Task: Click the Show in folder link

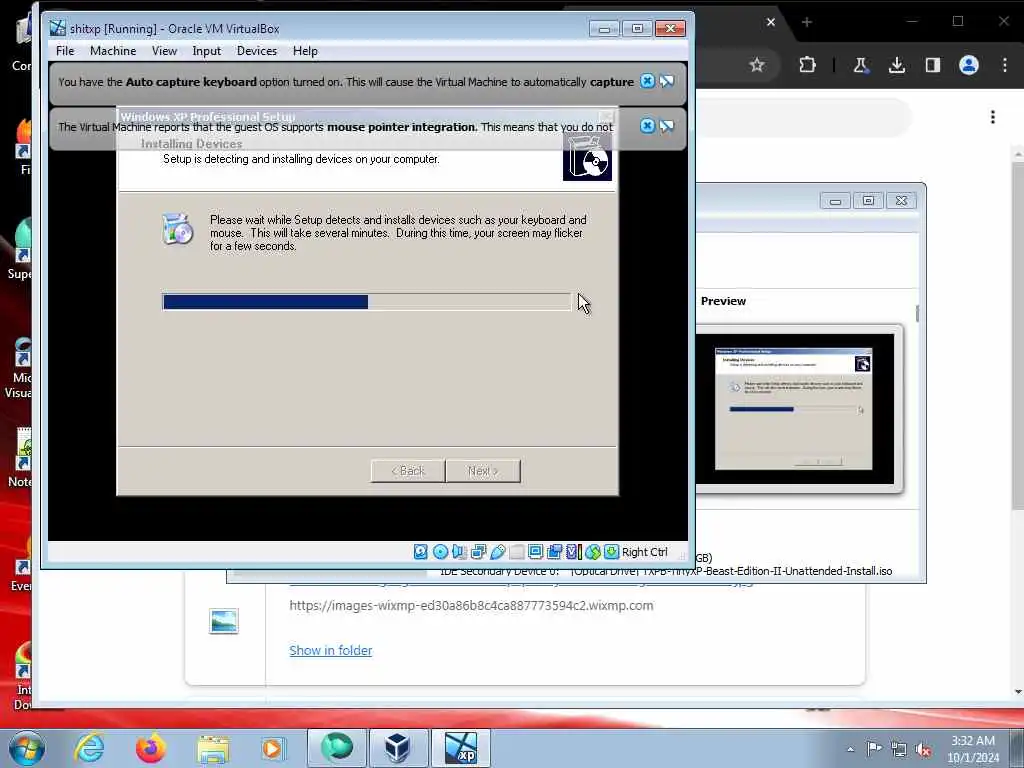Action: pos(330,650)
